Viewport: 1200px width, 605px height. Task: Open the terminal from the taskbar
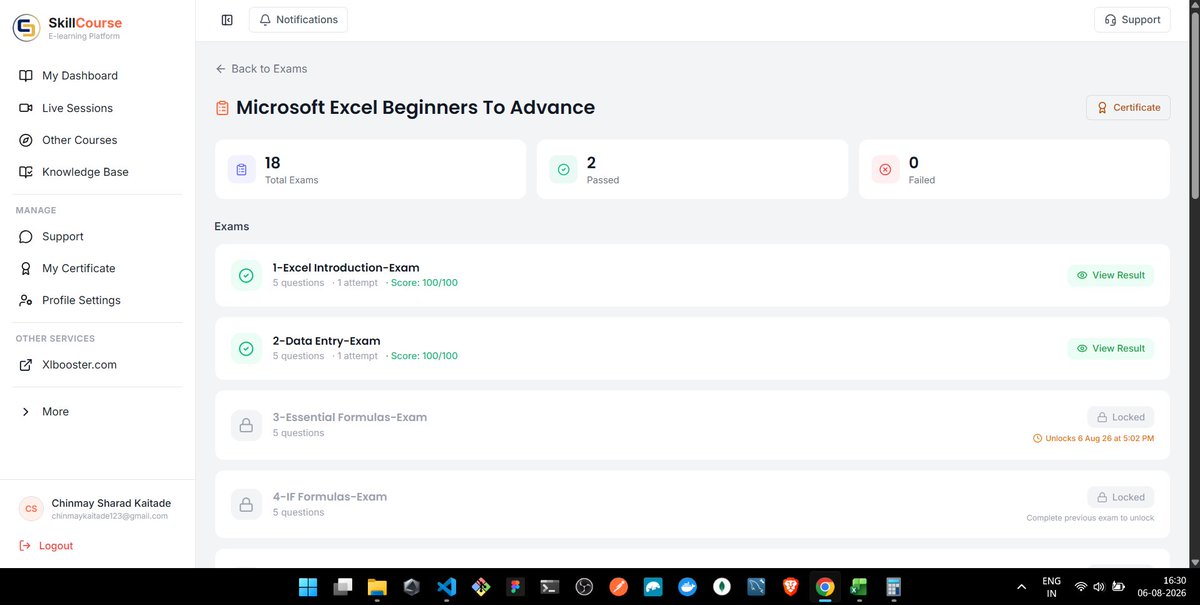[549, 587]
